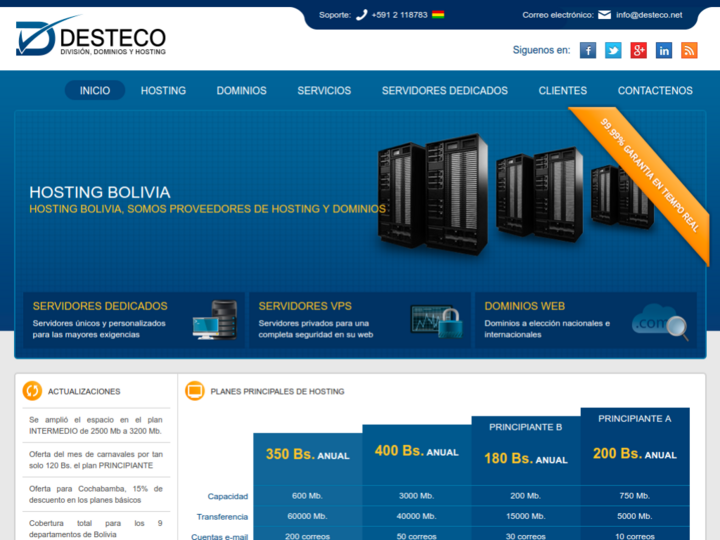Click the Desteco logo
The image size is (720, 540).
[x=90, y=36]
